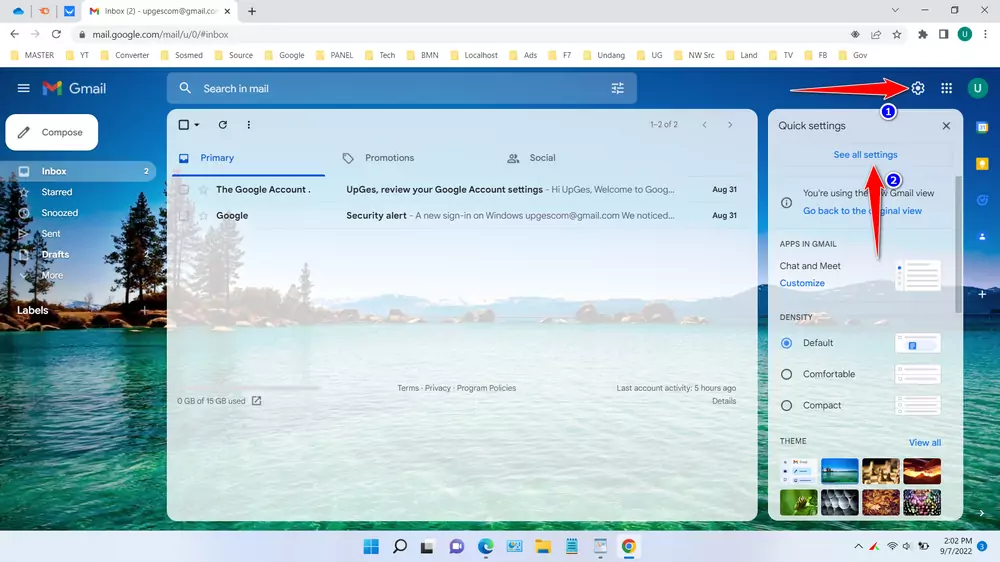Screen dimensions: 1000x562
Task: Check the Security alert email row
Action: tap(184, 216)
